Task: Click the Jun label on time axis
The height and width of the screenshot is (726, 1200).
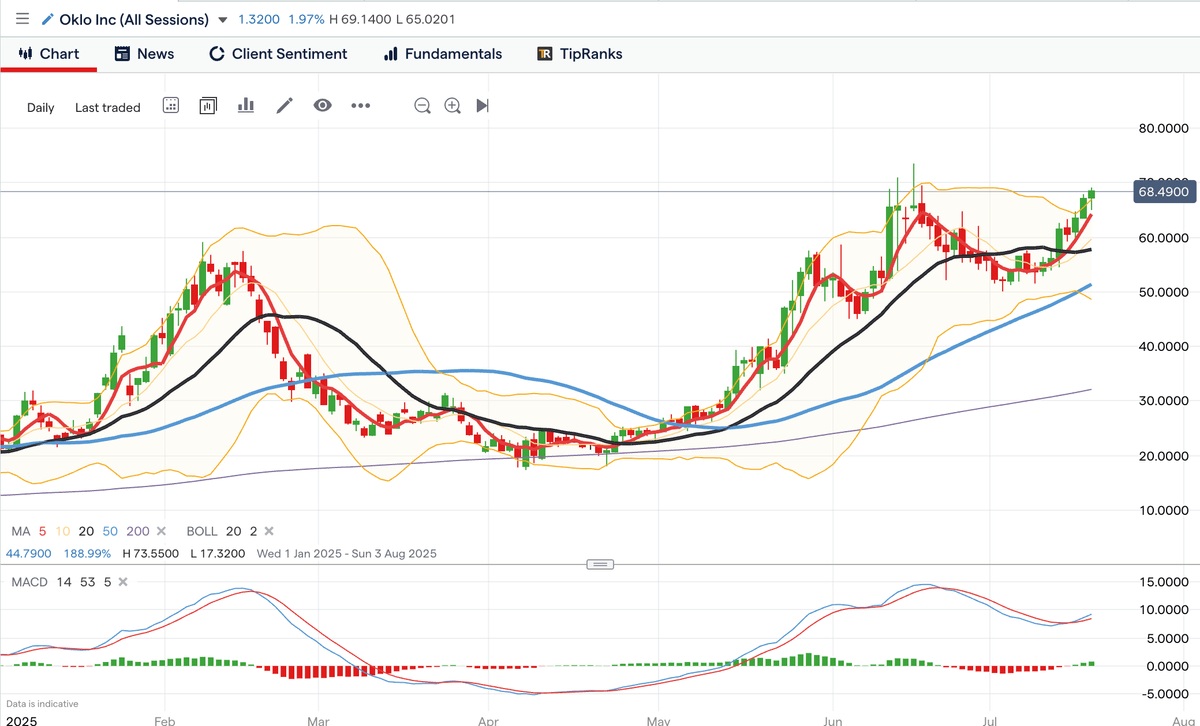Action: coord(832,719)
